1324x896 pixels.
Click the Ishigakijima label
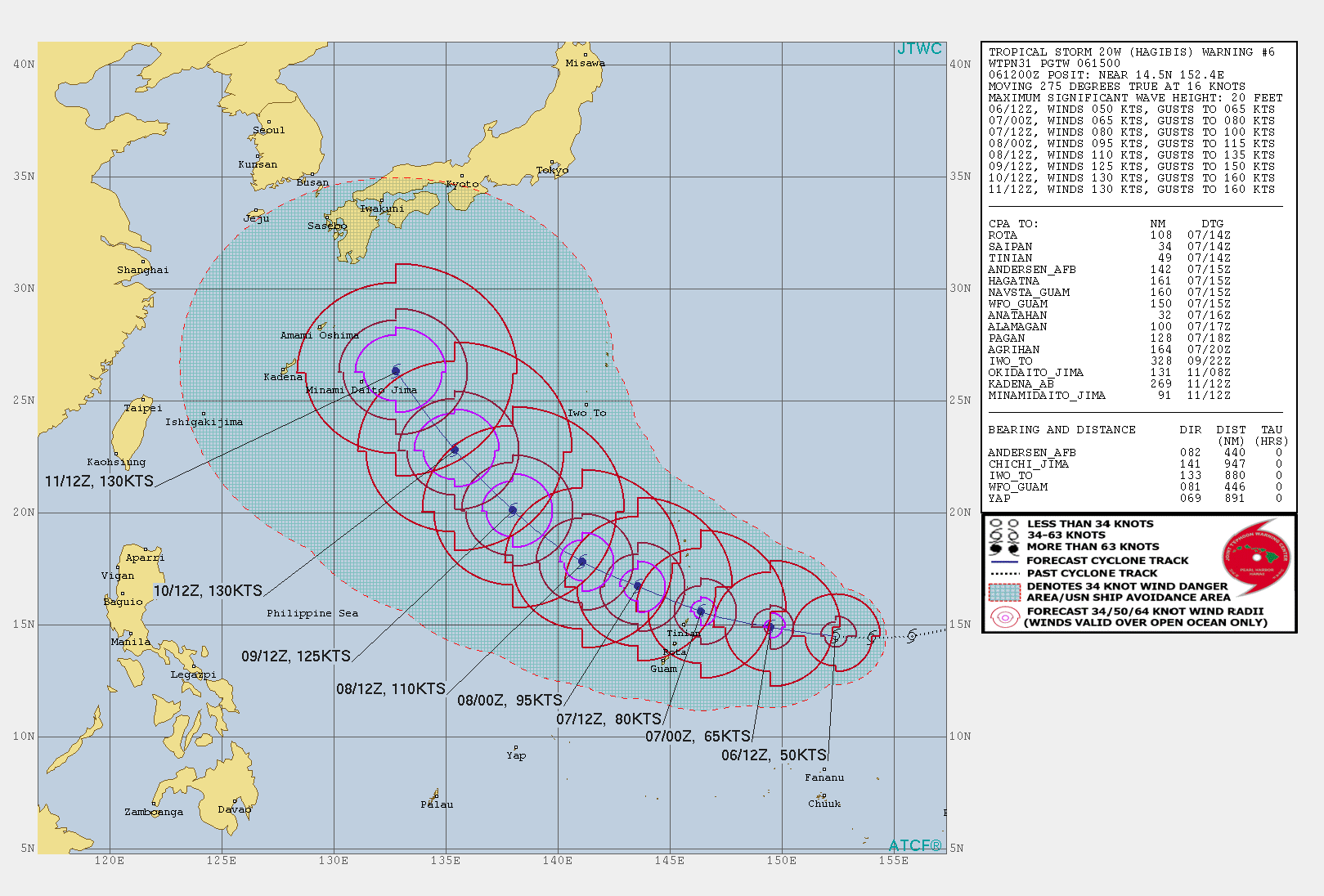[x=204, y=422]
